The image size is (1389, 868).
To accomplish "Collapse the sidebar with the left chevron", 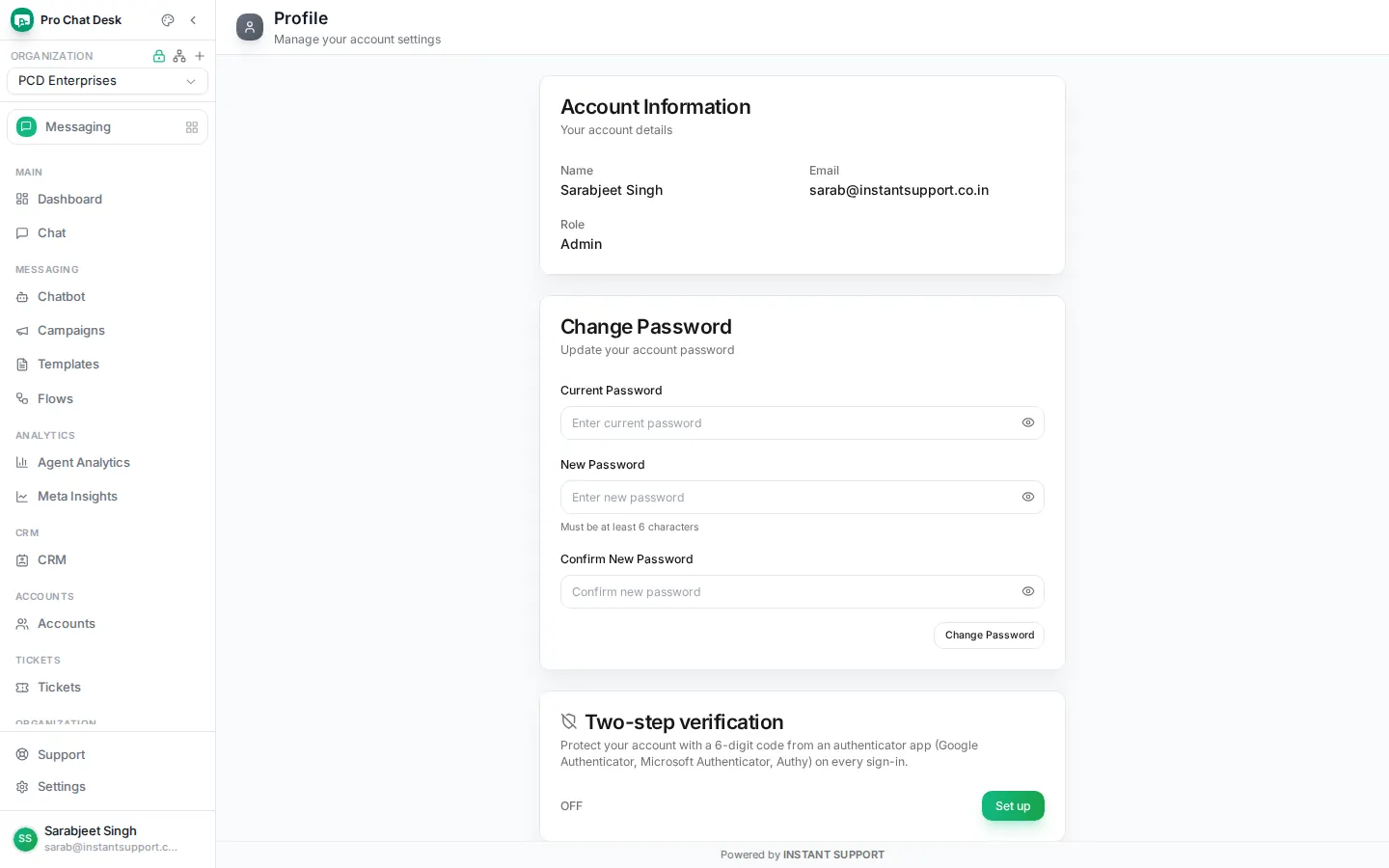I will pos(193,20).
